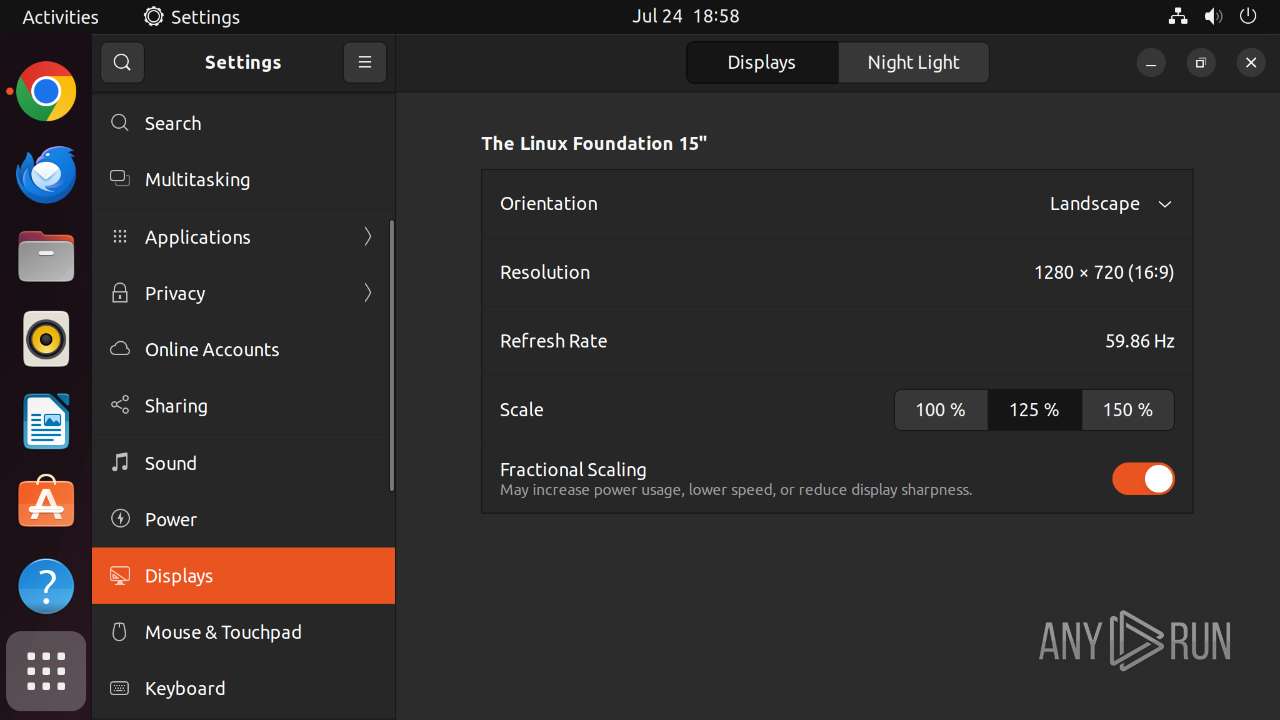Choose 150 % display scale
The height and width of the screenshot is (720, 1280).
pos(1128,410)
